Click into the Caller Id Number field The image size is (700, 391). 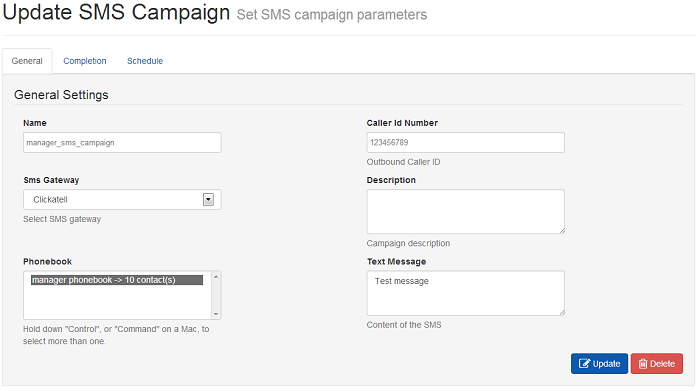(x=466, y=142)
